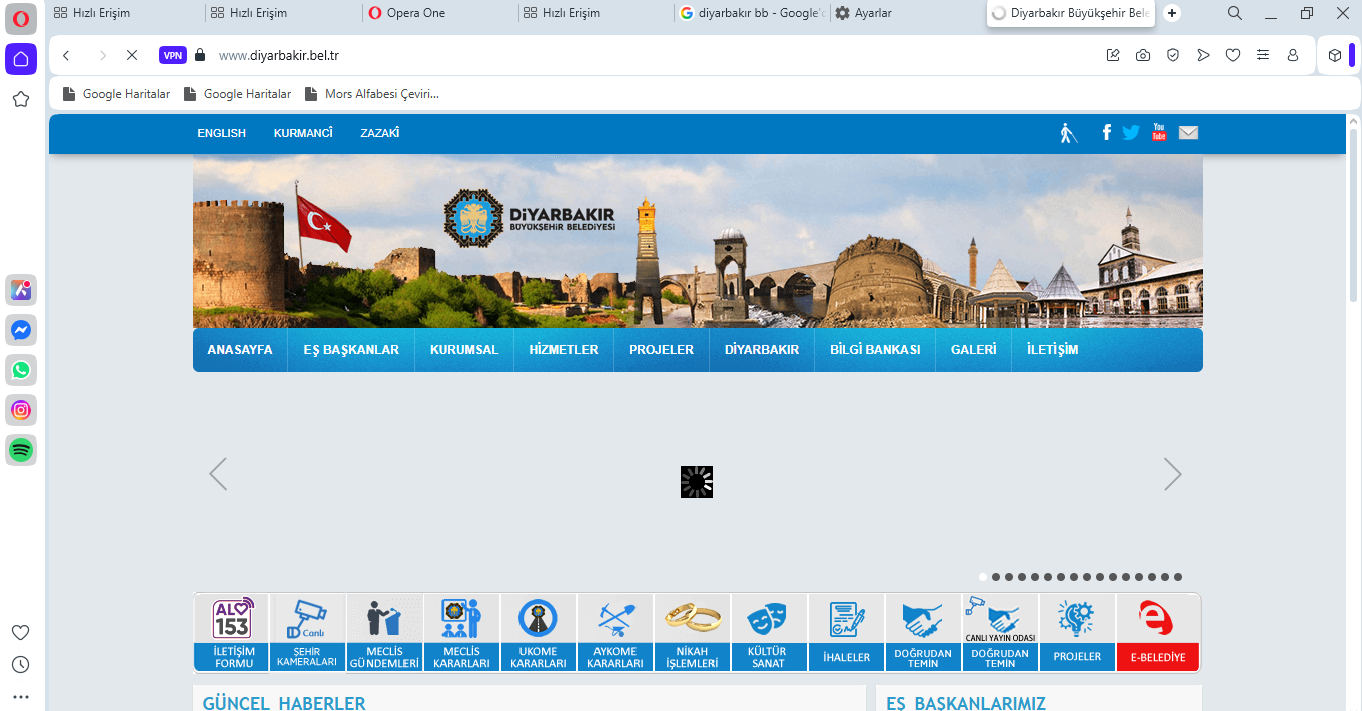Open the KURUMSAL menu
This screenshot has width=1362, height=711.
[464, 350]
